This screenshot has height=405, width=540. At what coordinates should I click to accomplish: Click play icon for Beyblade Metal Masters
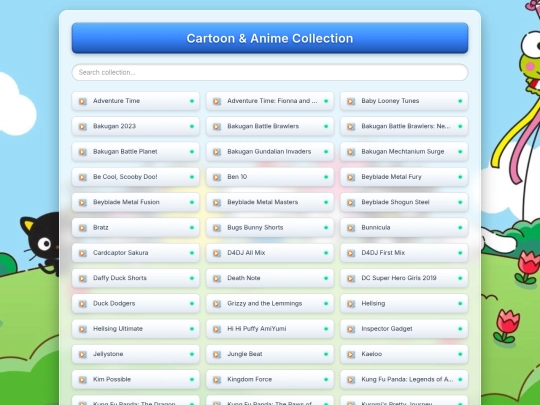[217, 202]
